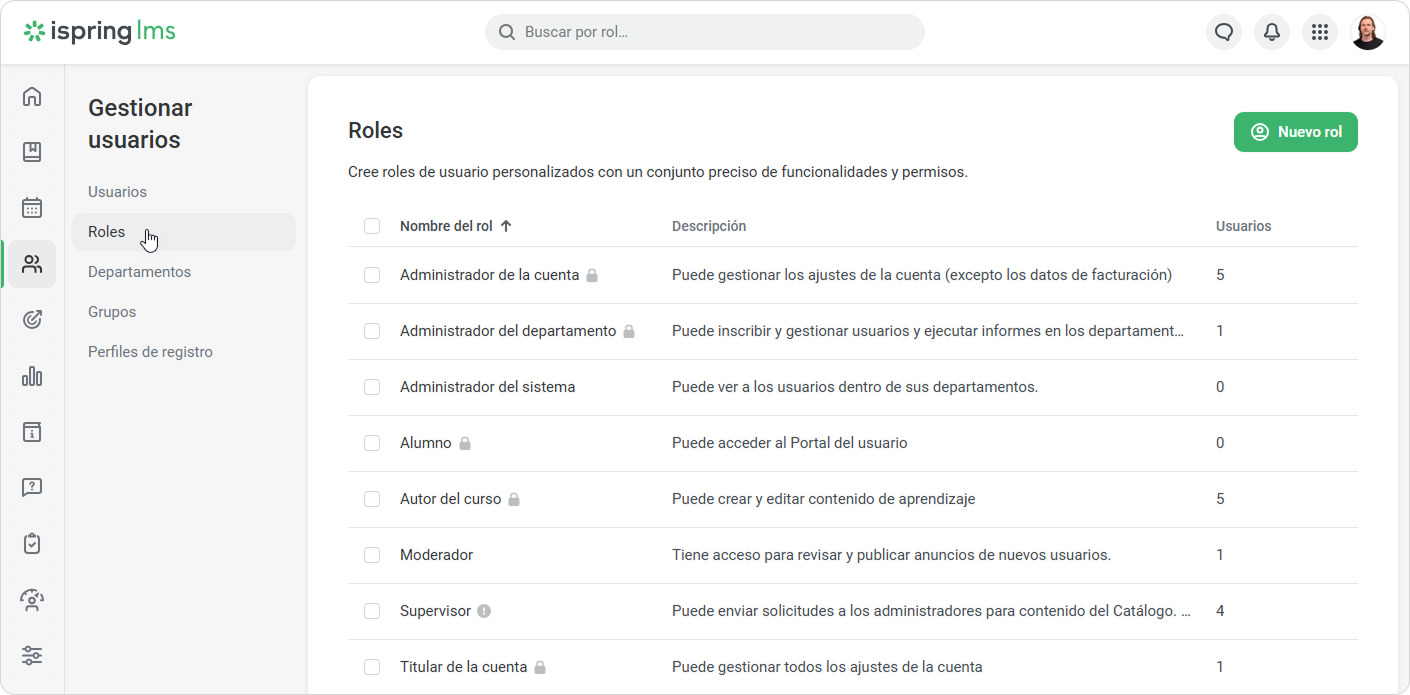Click the Nuevo rol button

(1295, 132)
